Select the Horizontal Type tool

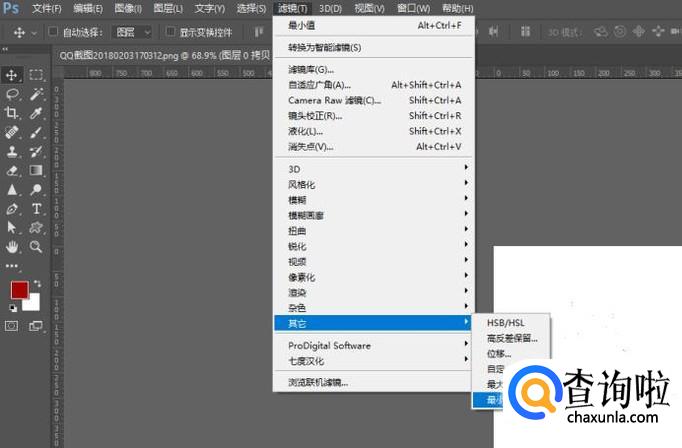tap(37, 209)
